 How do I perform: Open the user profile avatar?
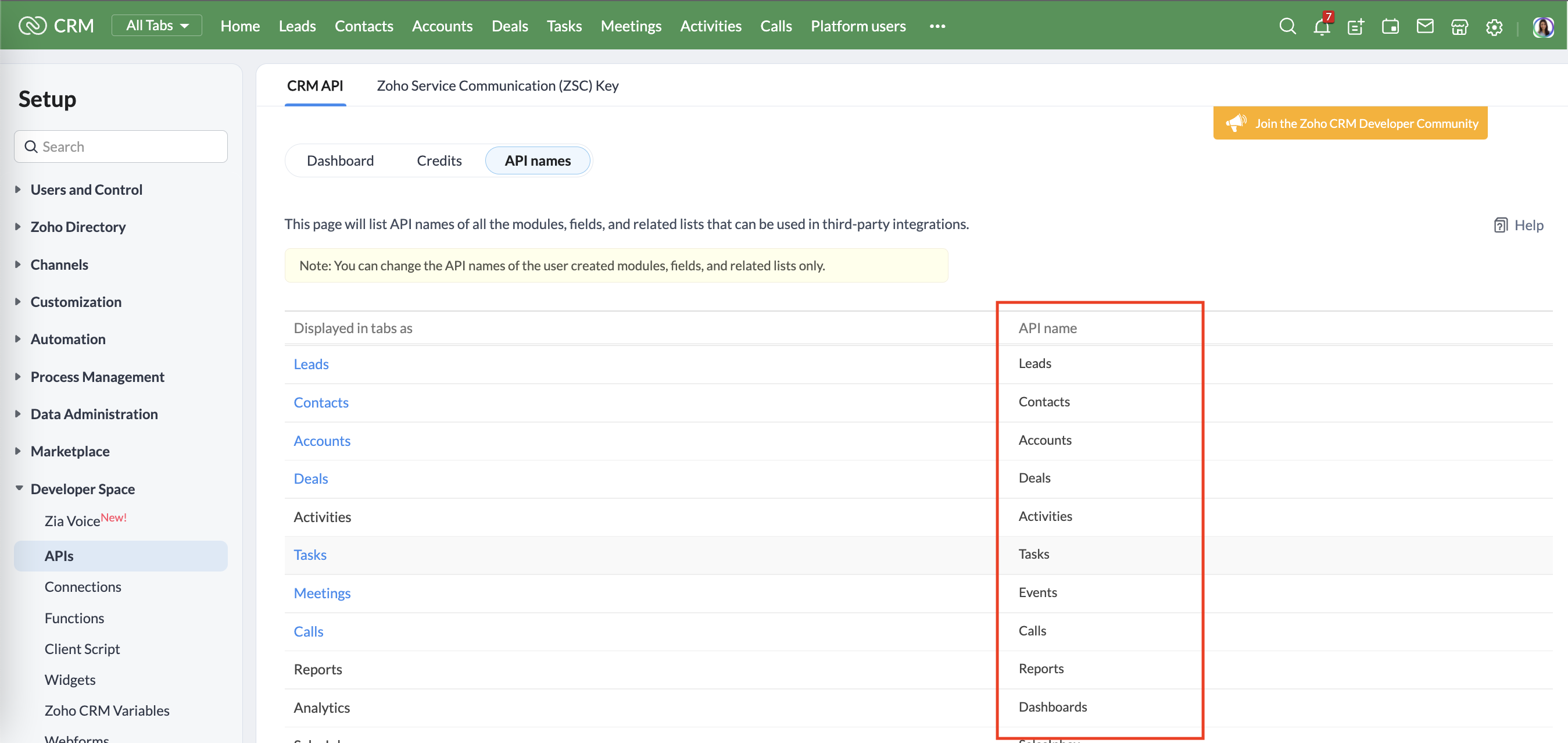coord(1543,27)
